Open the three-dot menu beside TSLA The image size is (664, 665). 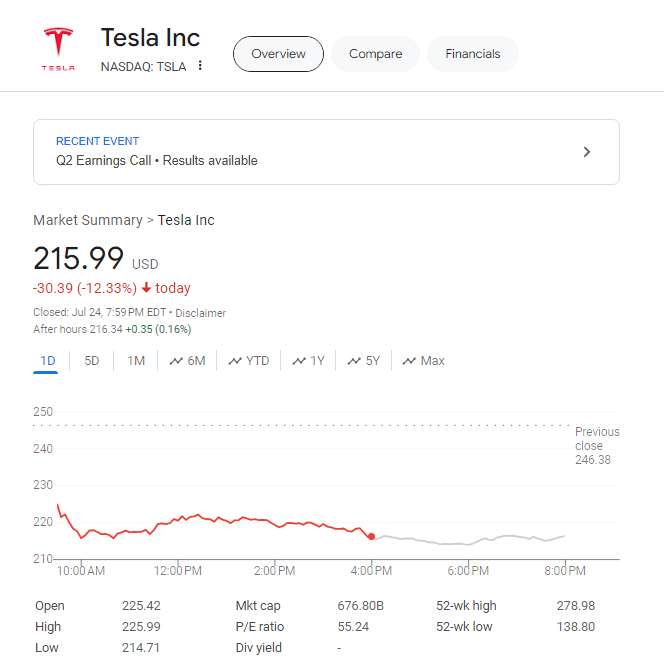(x=200, y=66)
